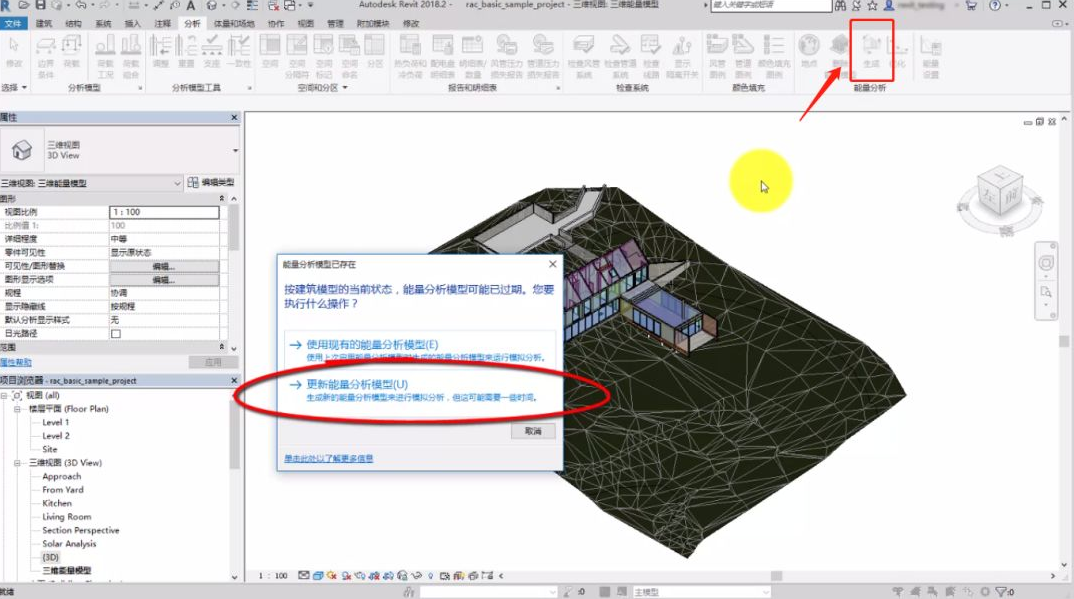Click the 颜色填充图例 (Color Fill Legend) icon
The width and height of the screenshot is (1074, 599).
point(774,56)
